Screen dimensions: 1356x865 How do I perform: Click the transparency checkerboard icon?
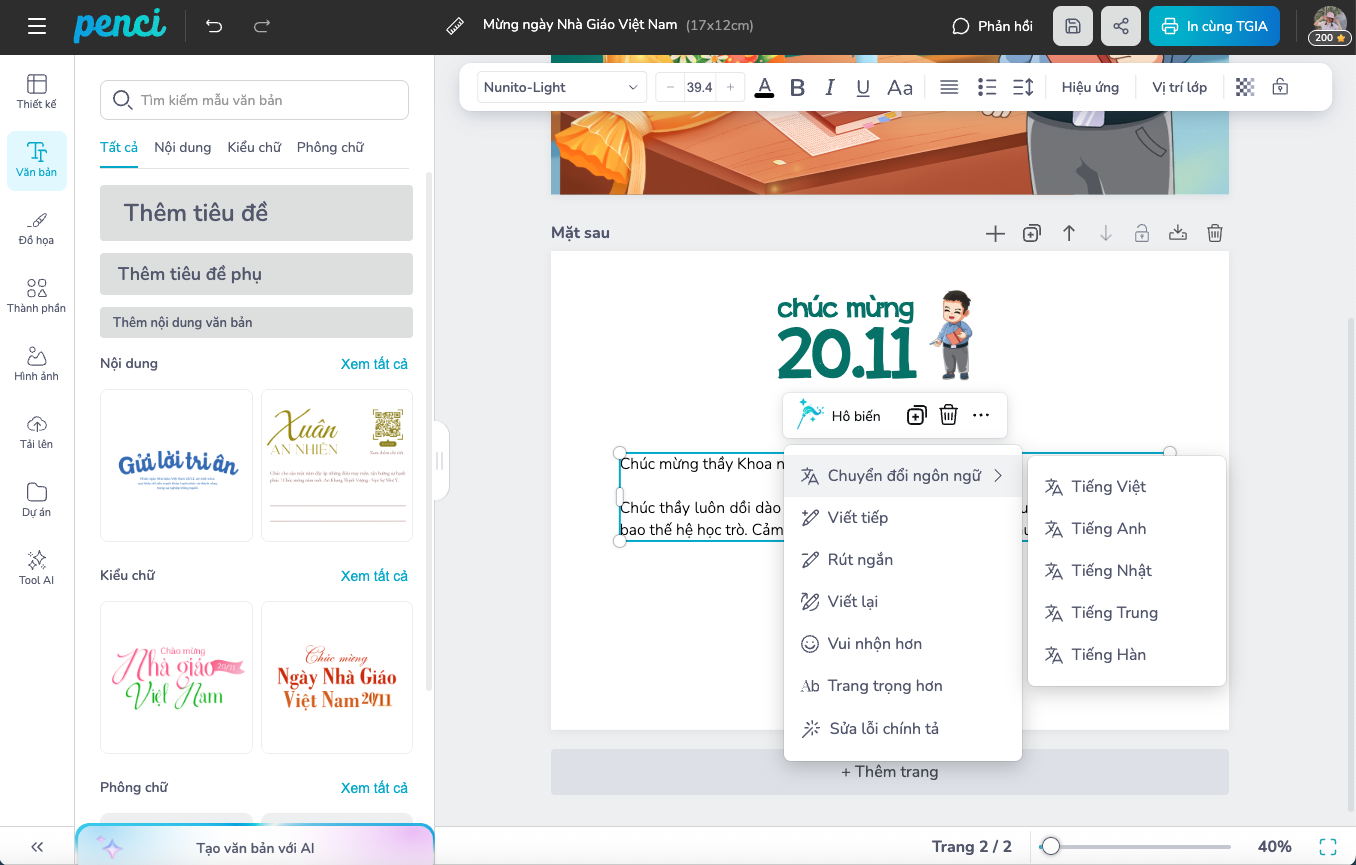[x=1245, y=87]
